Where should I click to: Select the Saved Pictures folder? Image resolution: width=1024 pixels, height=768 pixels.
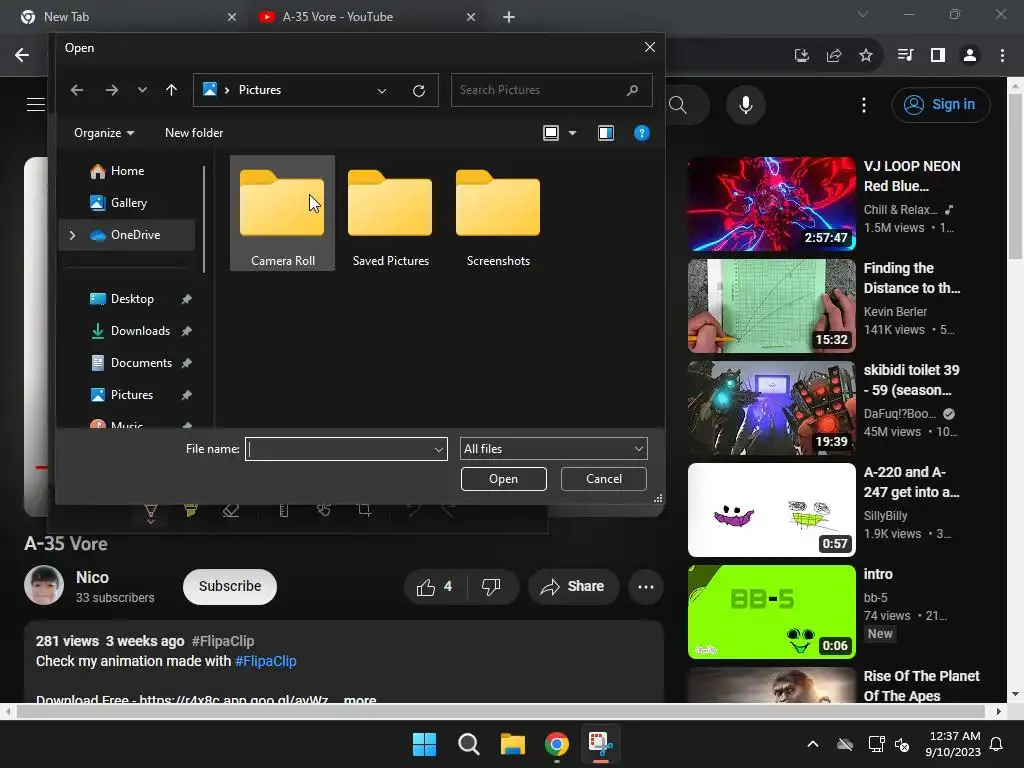click(x=391, y=214)
